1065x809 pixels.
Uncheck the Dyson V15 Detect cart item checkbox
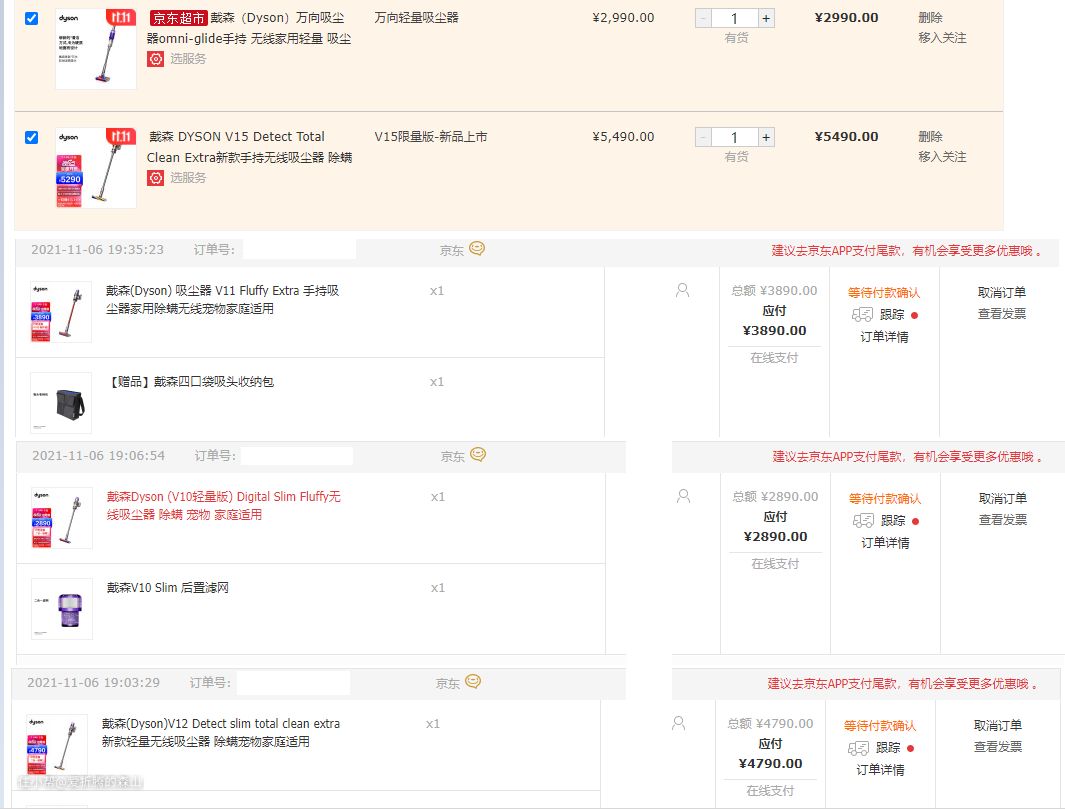coord(31,137)
